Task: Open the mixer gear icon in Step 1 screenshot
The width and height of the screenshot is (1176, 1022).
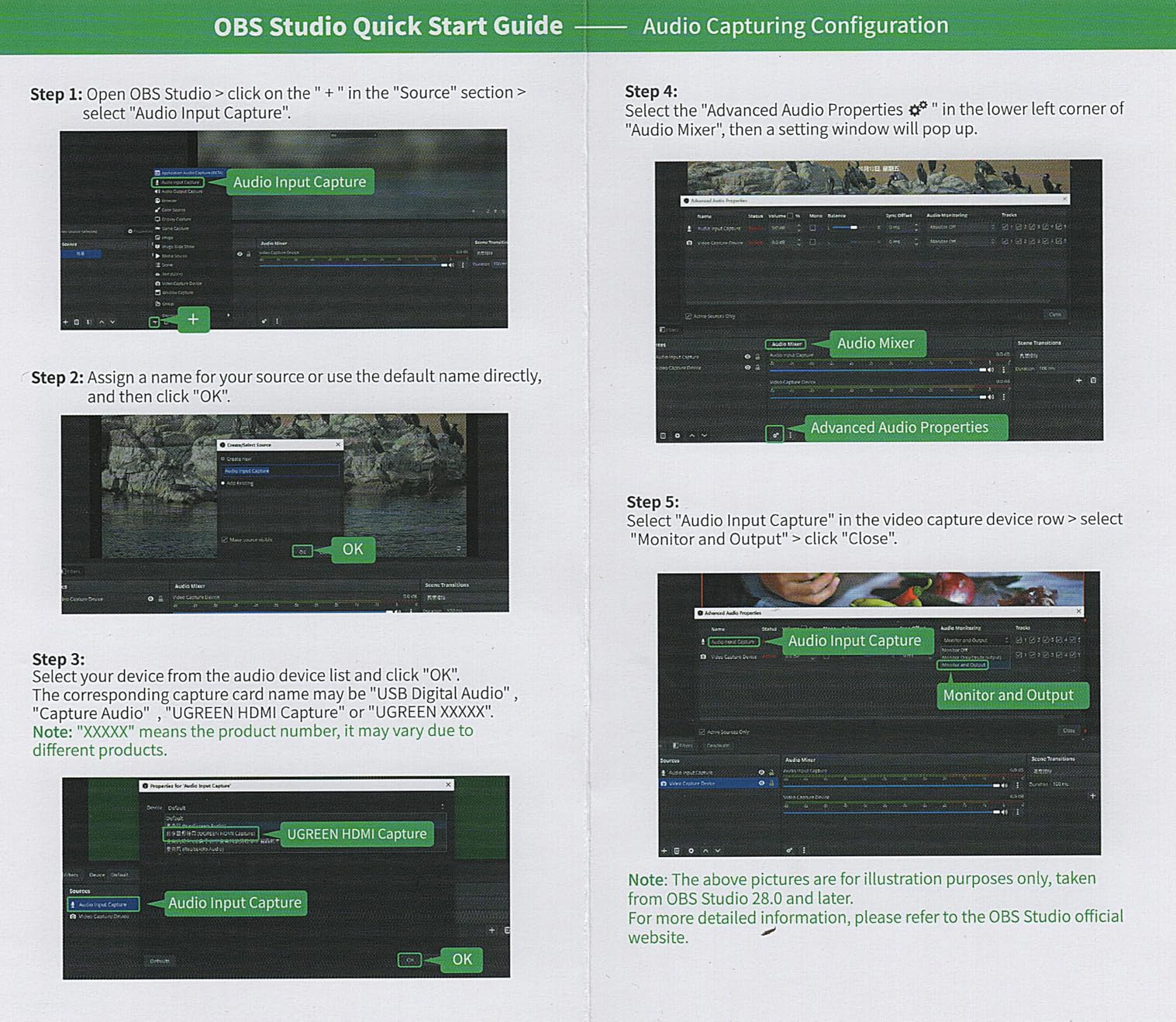Action: 264,321
